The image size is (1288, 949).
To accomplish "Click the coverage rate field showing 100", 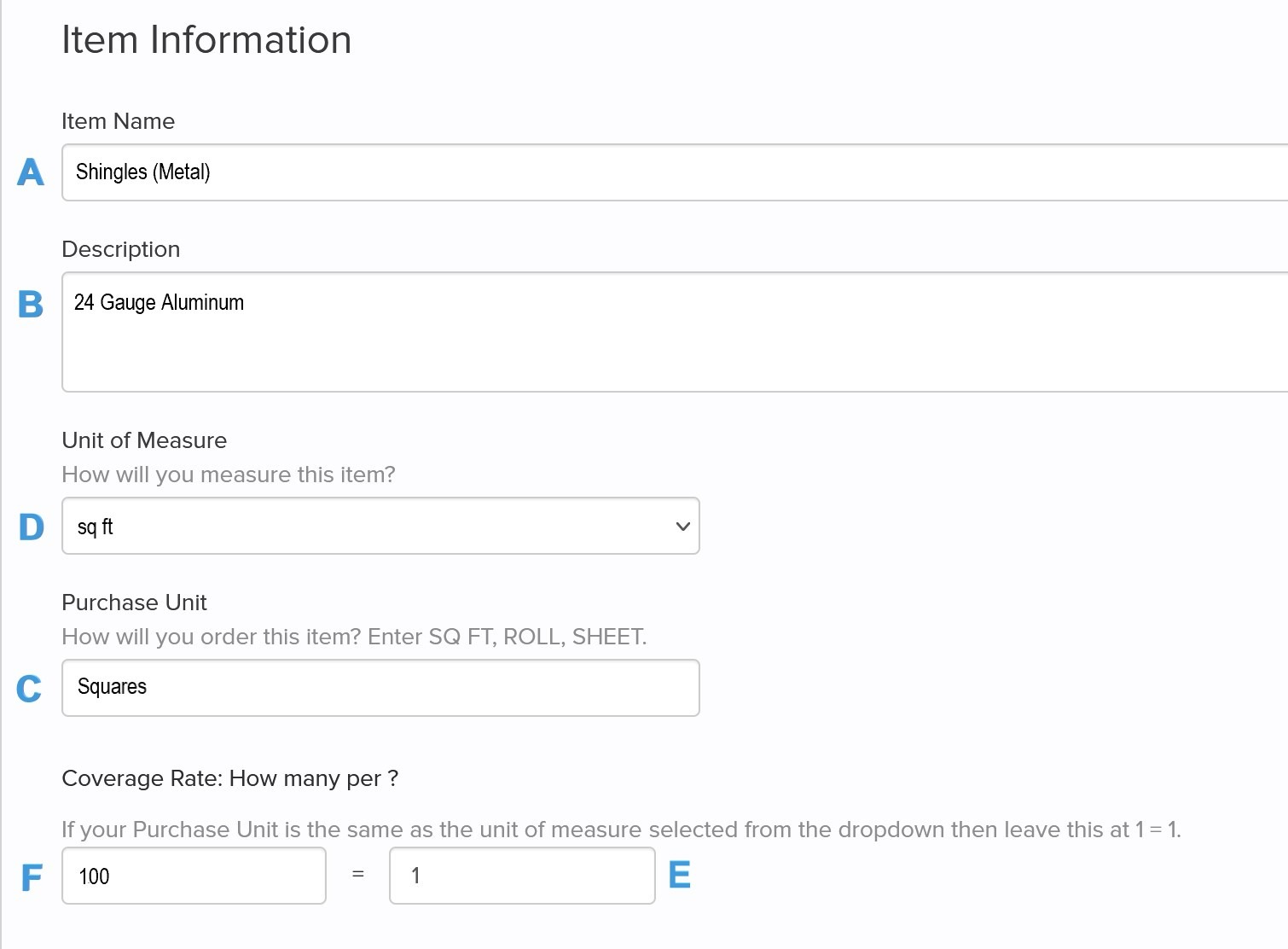I will [x=194, y=876].
